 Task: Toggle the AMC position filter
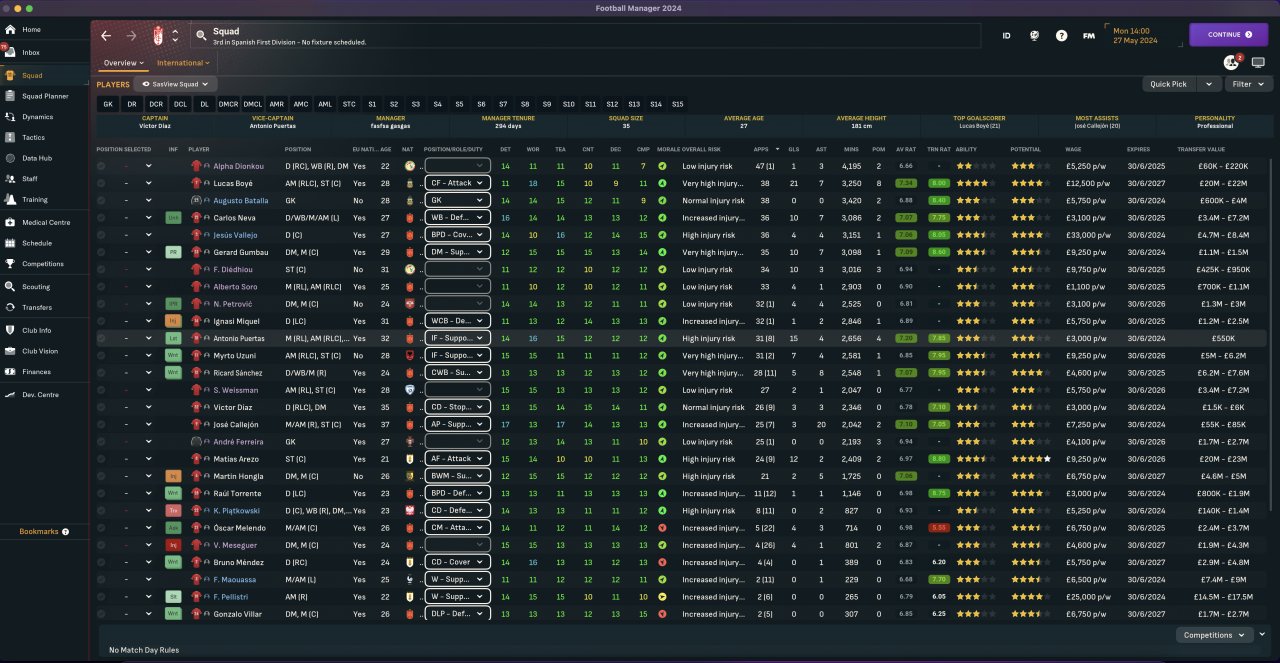tap(301, 104)
